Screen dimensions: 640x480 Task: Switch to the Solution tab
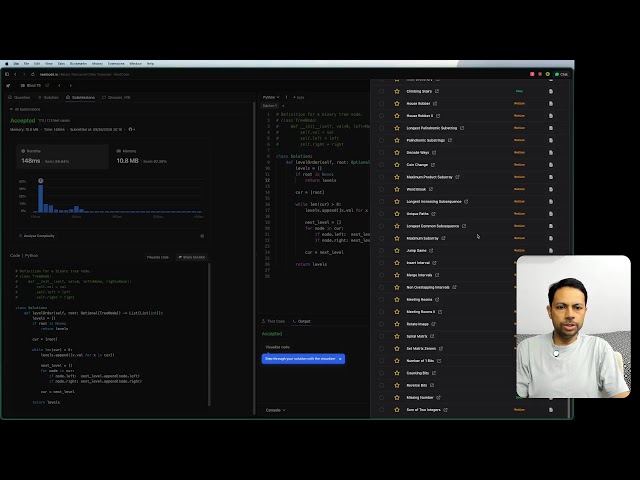[x=48, y=98]
